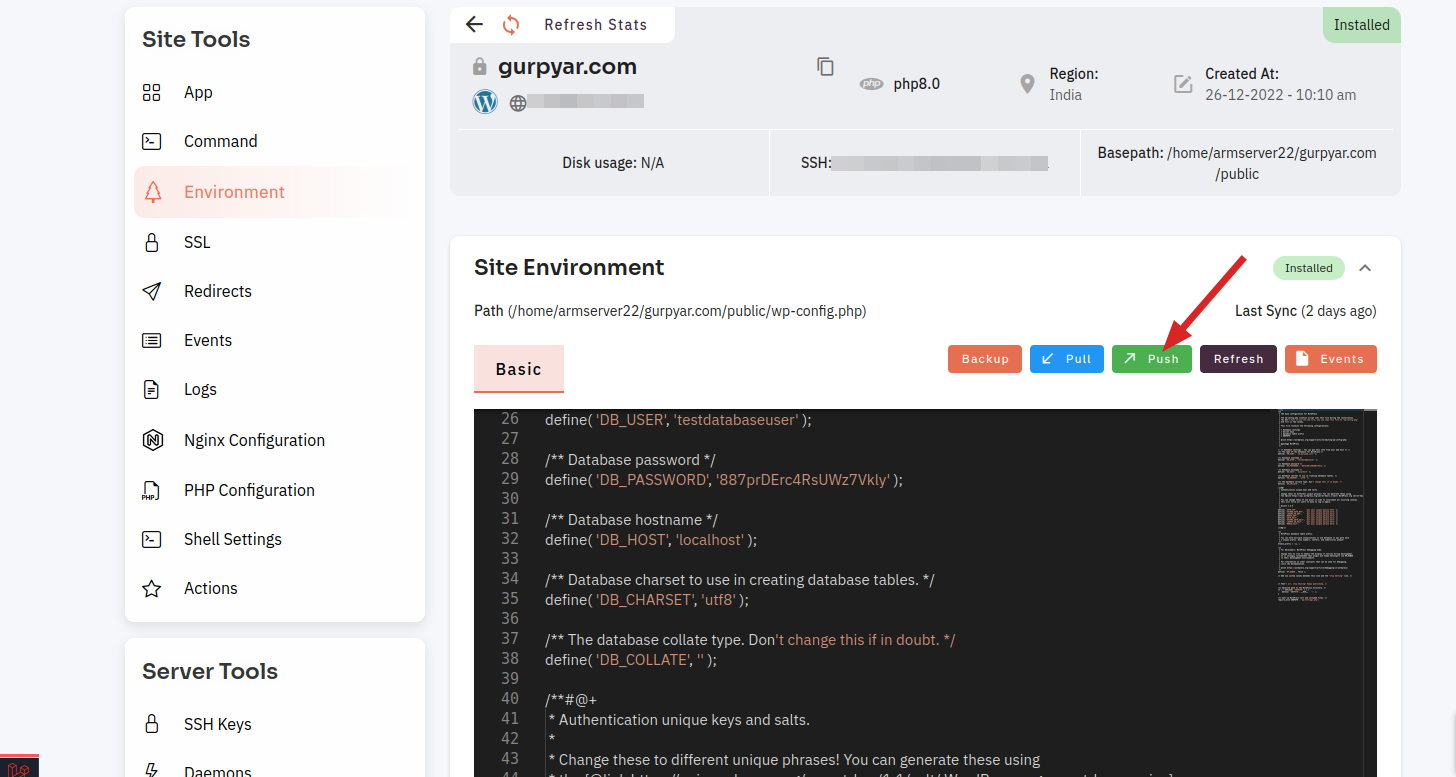Screen dimensions: 1456x777
Task: Go back using the left arrow icon
Action: [x=475, y=25]
